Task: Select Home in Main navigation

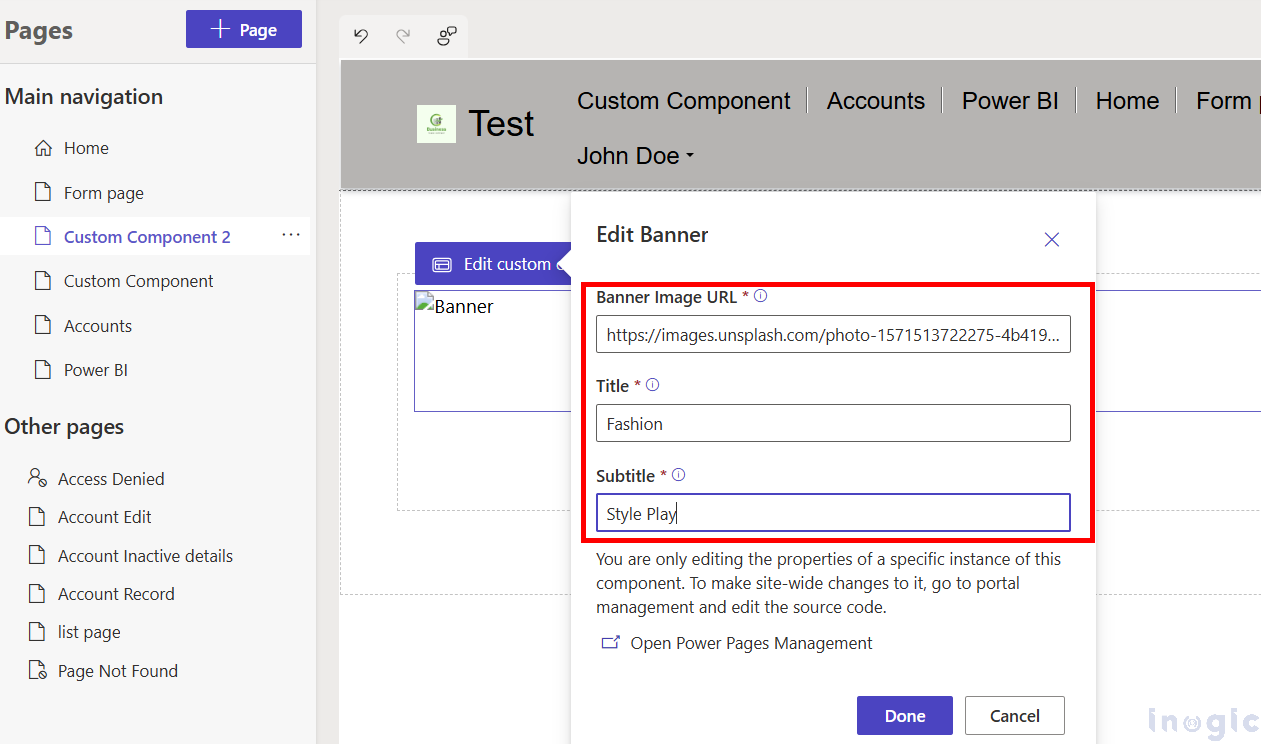Action: point(86,148)
